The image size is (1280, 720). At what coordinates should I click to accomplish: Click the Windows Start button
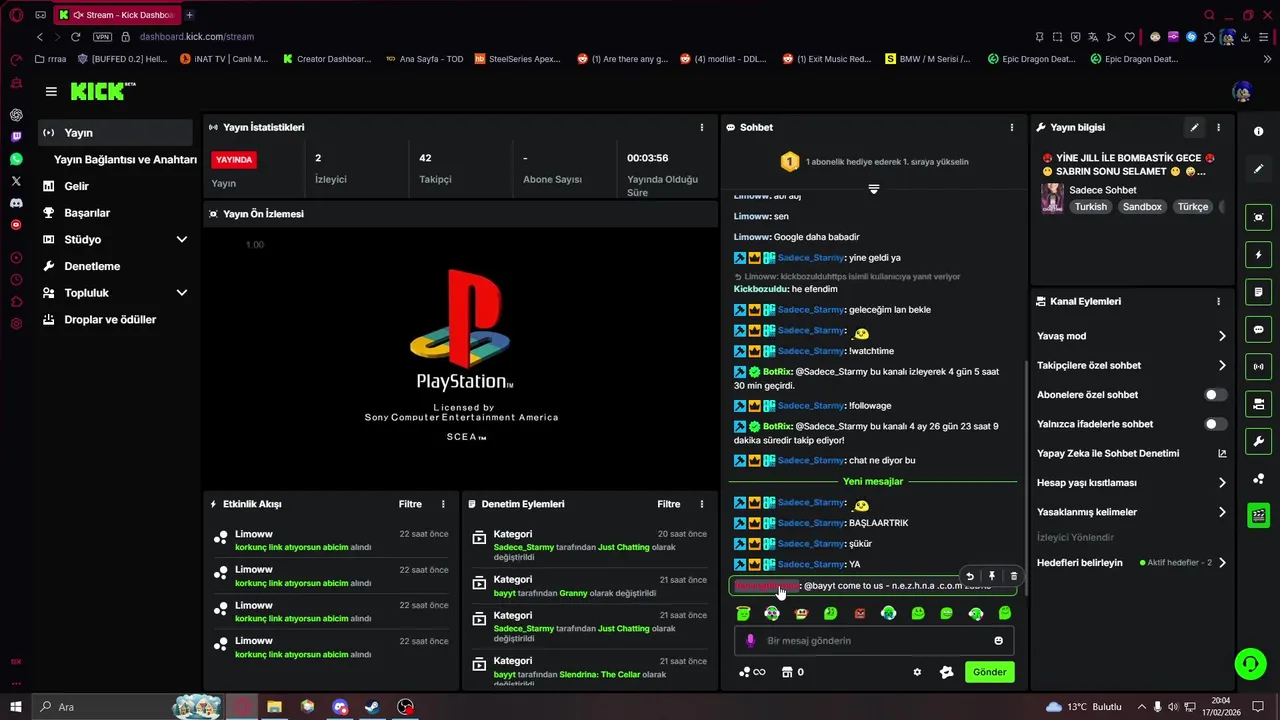[x=15, y=707]
